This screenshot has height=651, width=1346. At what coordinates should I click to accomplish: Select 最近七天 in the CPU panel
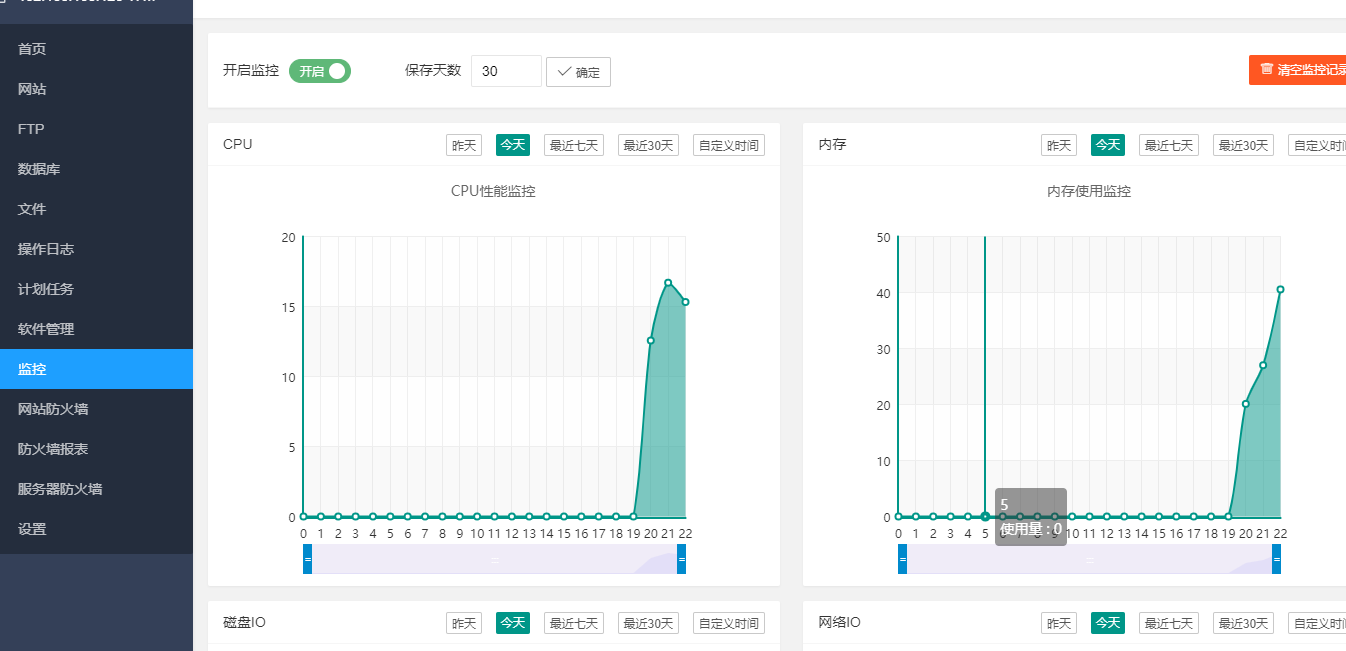(x=574, y=145)
